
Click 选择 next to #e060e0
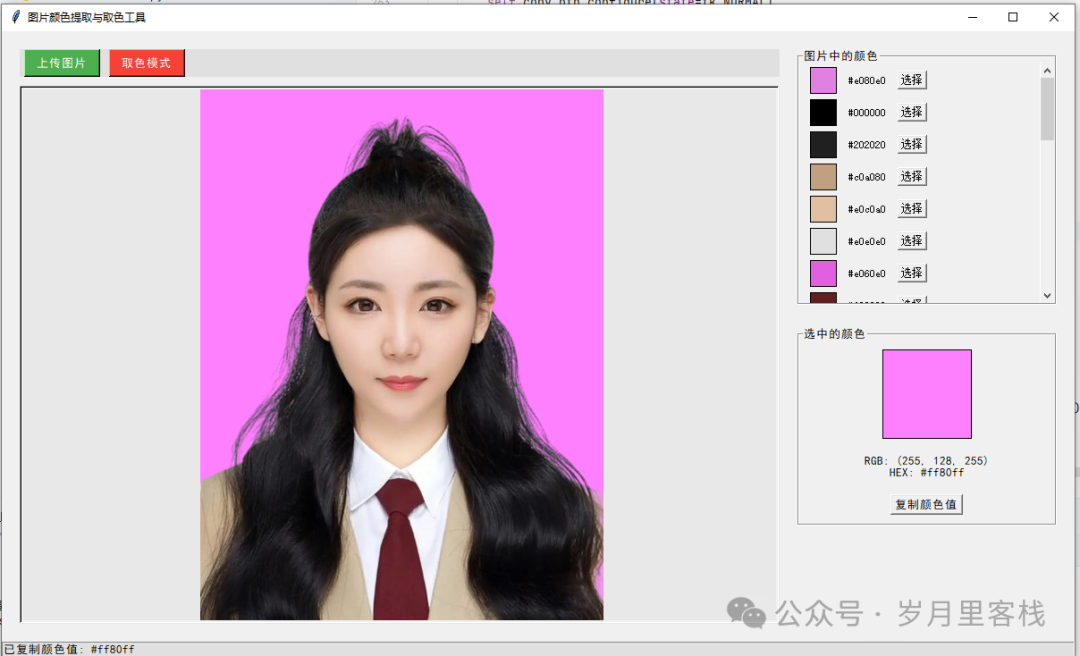911,273
